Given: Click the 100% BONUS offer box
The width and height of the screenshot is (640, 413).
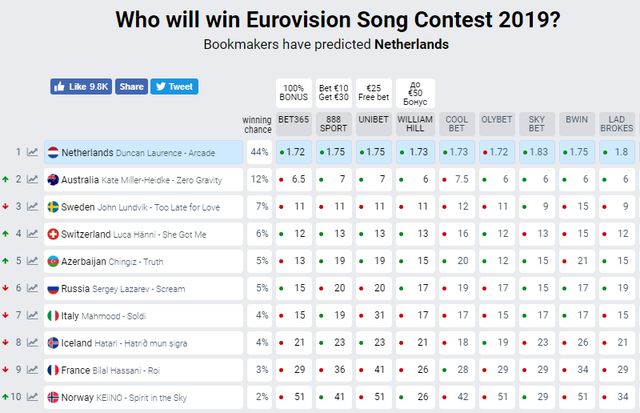Looking at the screenshot, I should [x=293, y=92].
